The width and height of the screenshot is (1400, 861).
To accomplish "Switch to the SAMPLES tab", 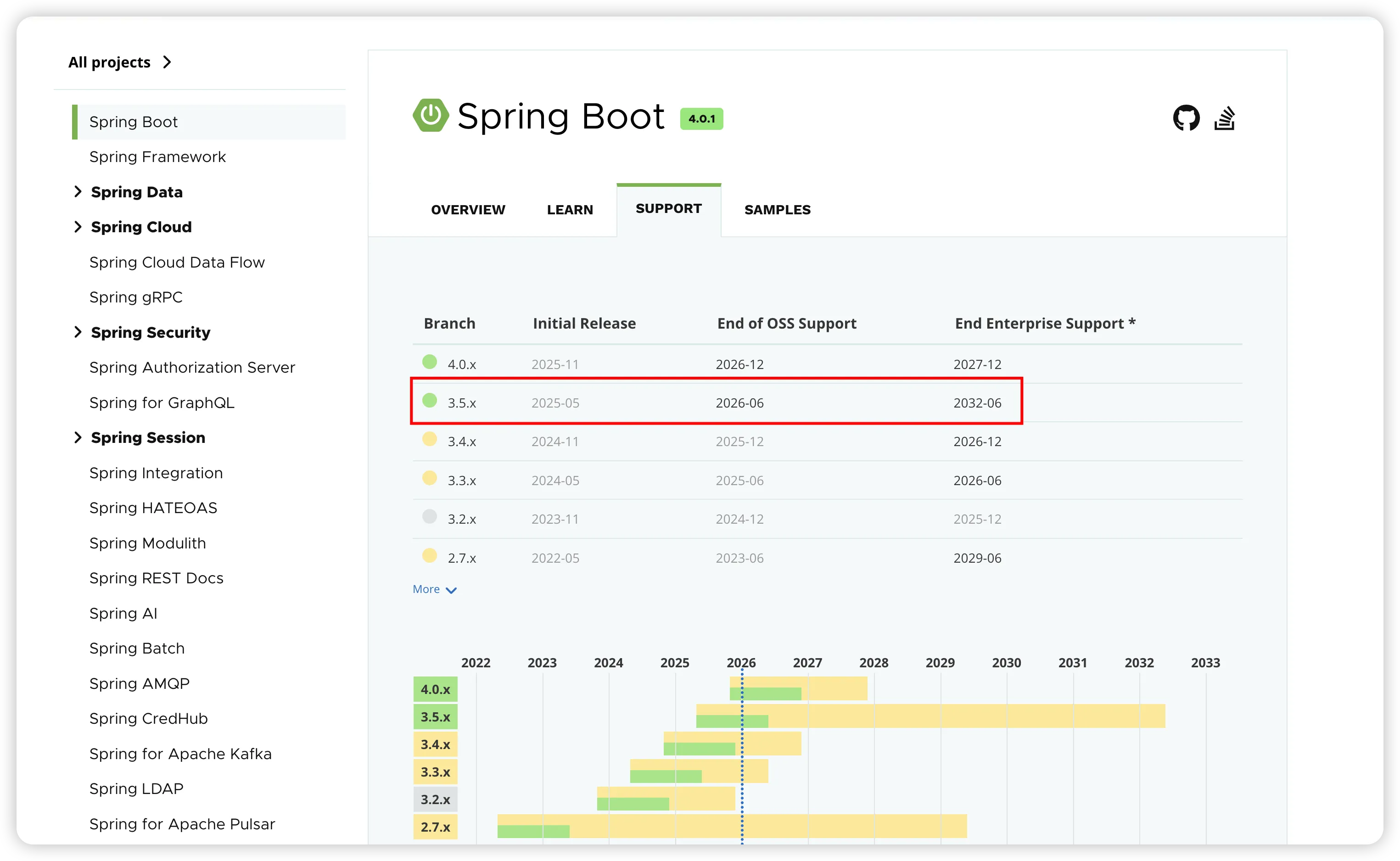I will 777,210.
